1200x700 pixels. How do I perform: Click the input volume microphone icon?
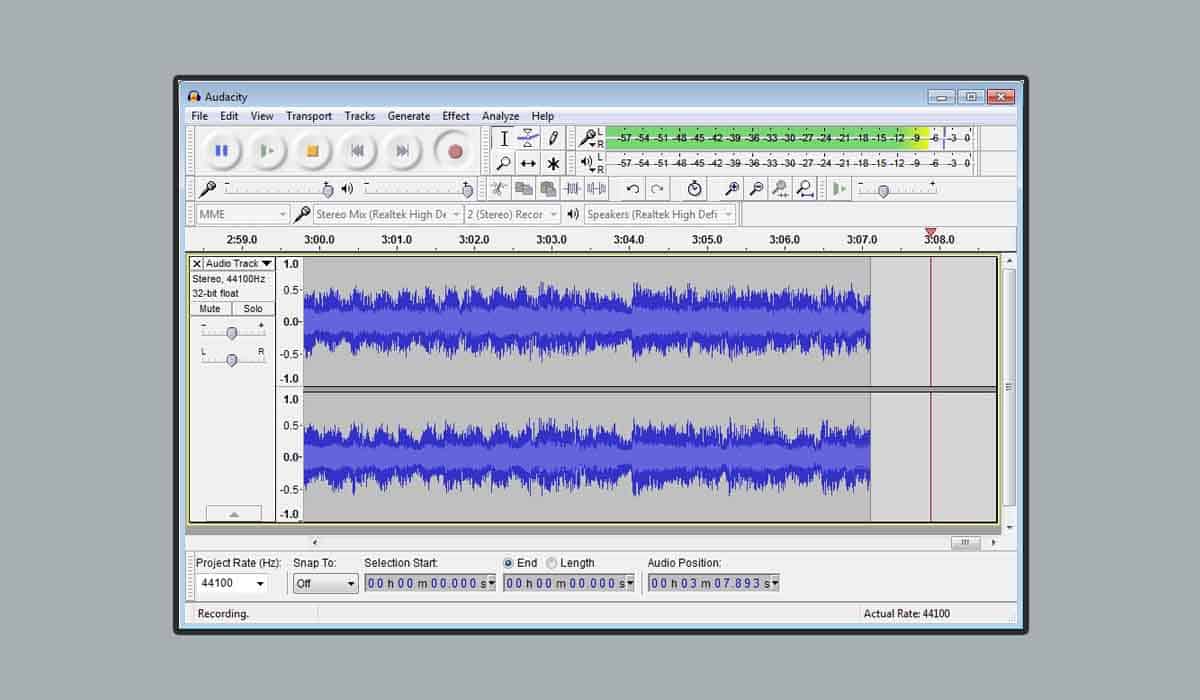208,188
